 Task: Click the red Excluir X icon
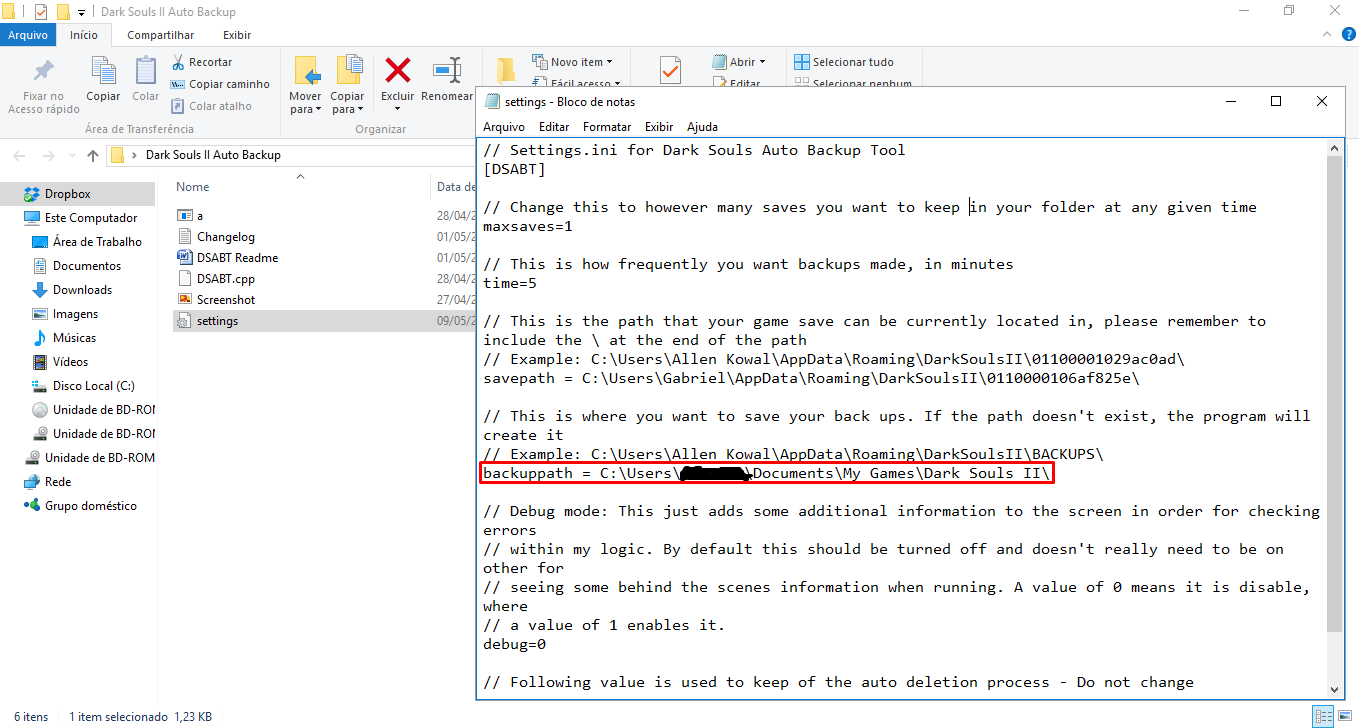(x=398, y=70)
